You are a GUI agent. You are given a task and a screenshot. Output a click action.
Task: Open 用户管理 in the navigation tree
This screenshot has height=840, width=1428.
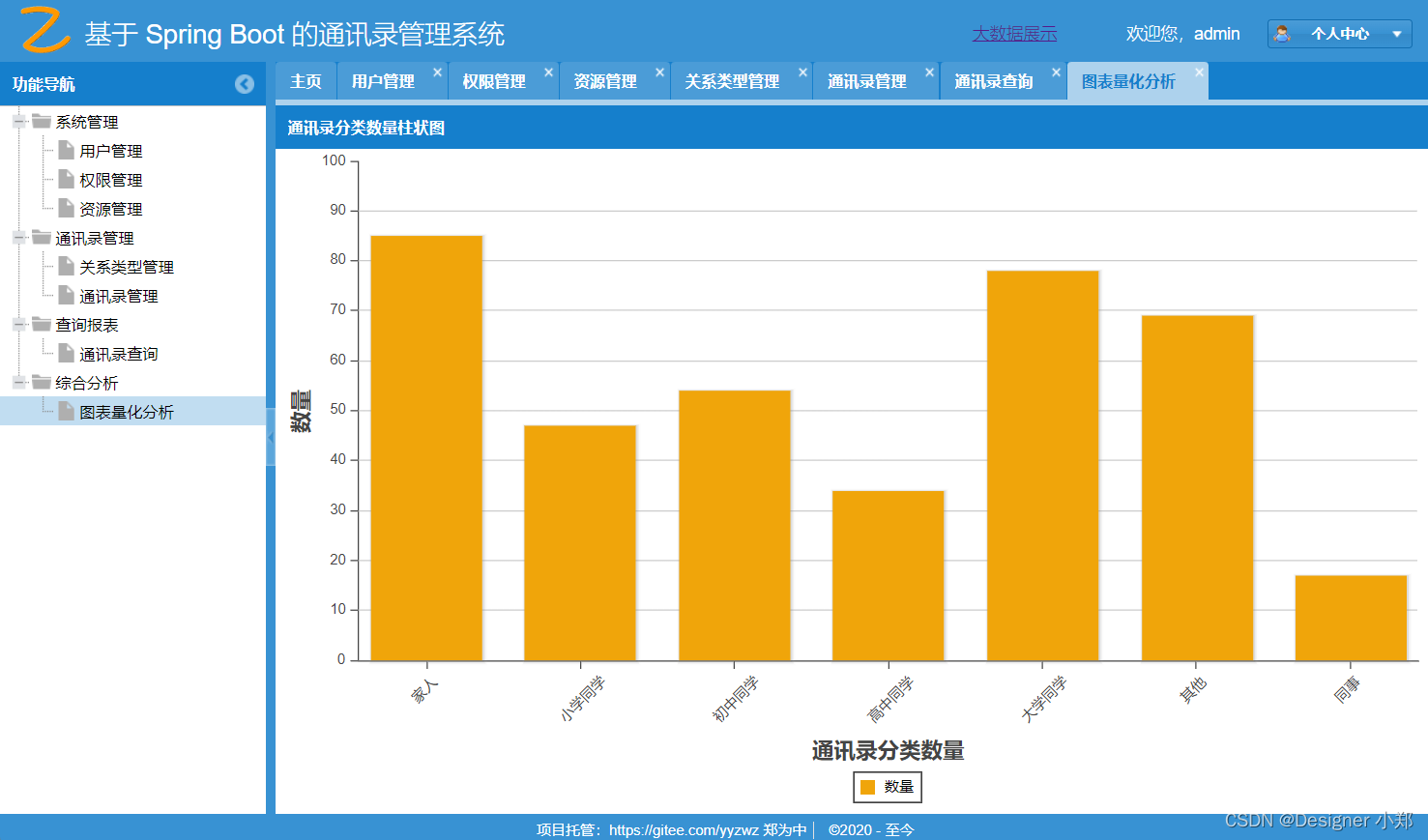click(x=110, y=151)
